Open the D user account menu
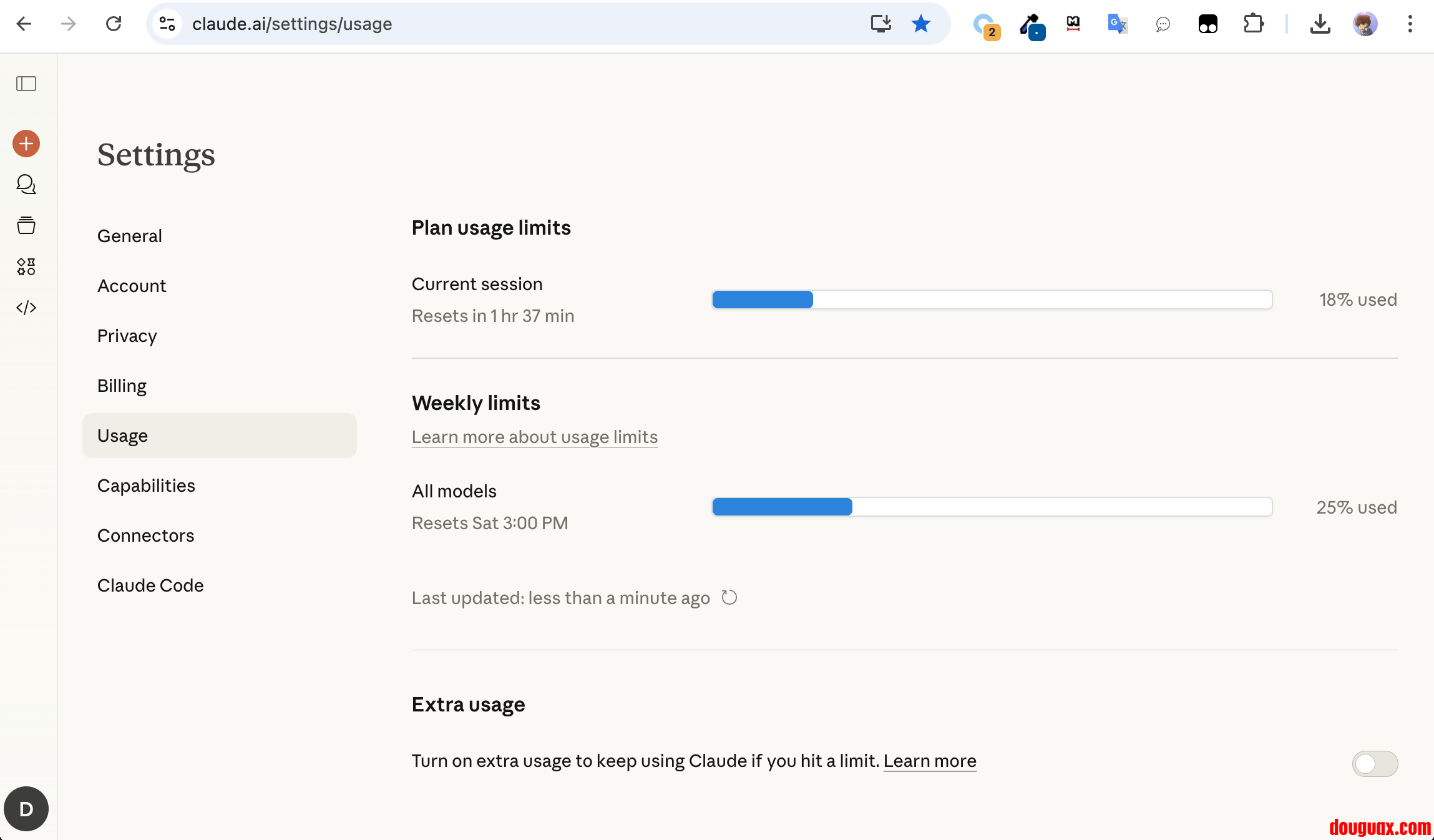This screenshot has height=840, width=1434. (26, 809)
